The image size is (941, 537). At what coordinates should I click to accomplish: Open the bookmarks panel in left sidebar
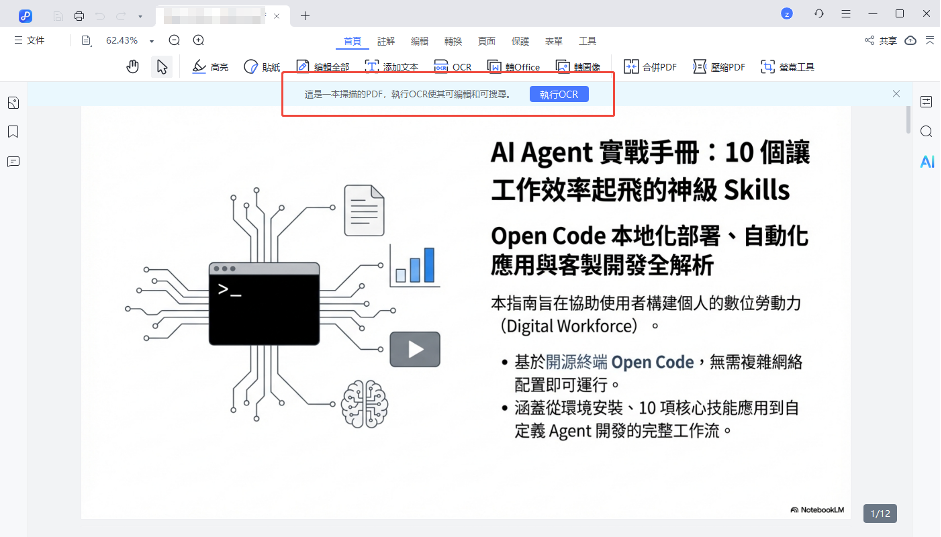pyautogui.click(x=14, y=132)
